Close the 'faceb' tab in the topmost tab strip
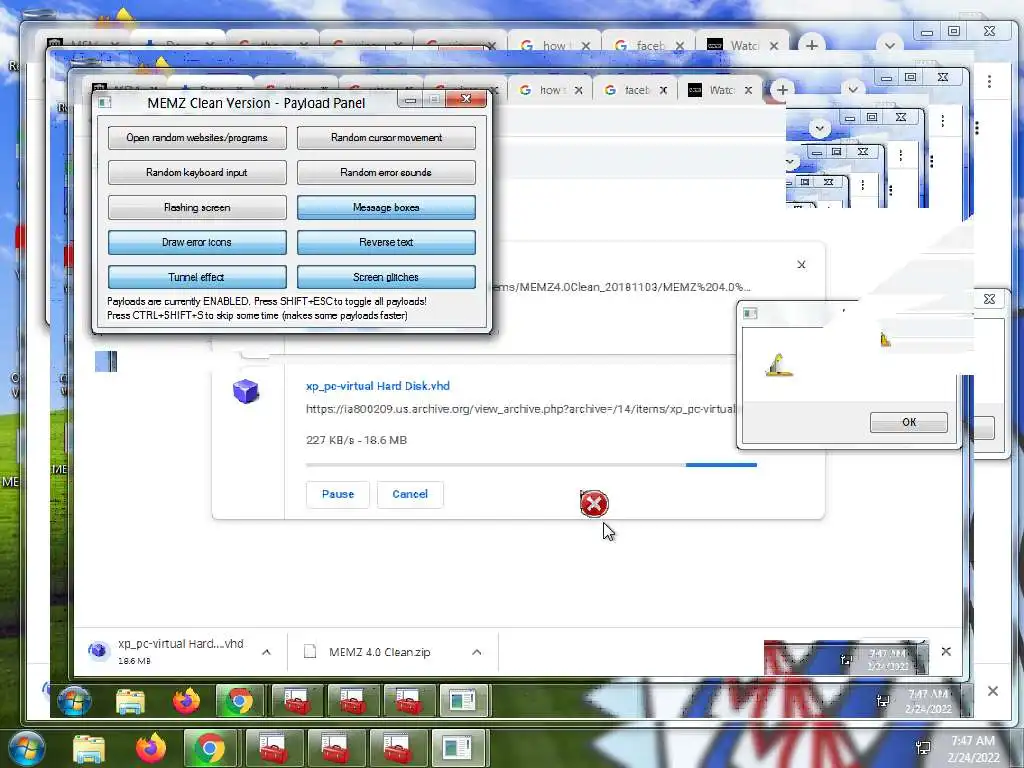The image size is (1024, 768). point(680,46)
